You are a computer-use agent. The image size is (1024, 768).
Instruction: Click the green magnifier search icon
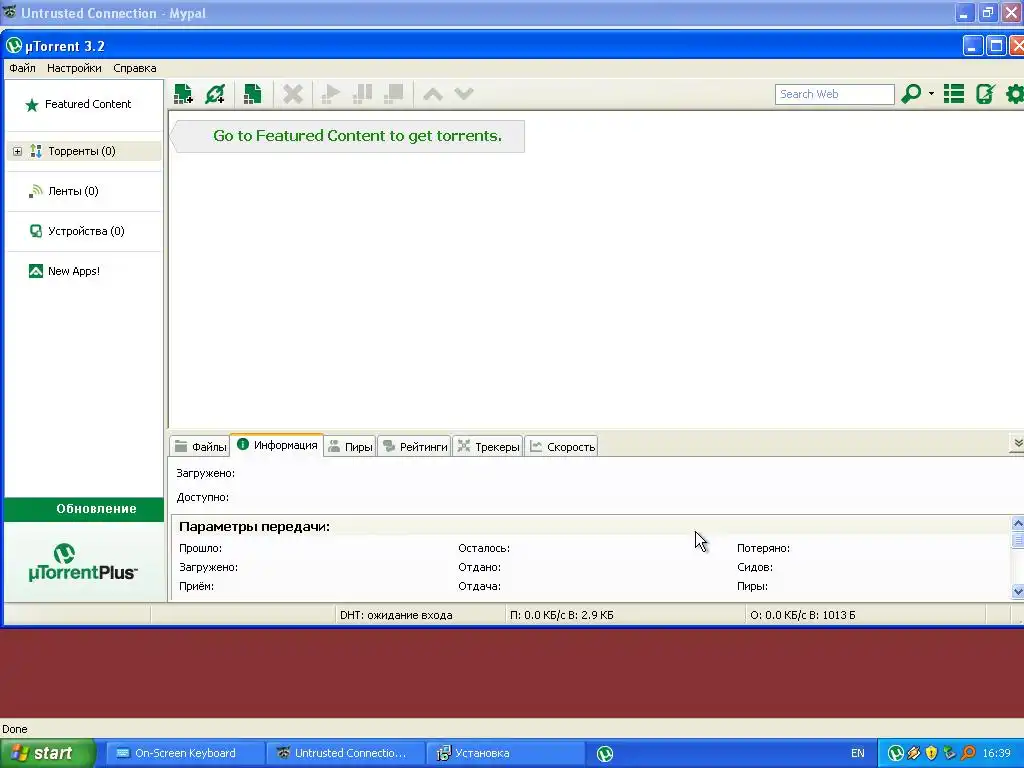pyautogui.click(x=911, y=94)
